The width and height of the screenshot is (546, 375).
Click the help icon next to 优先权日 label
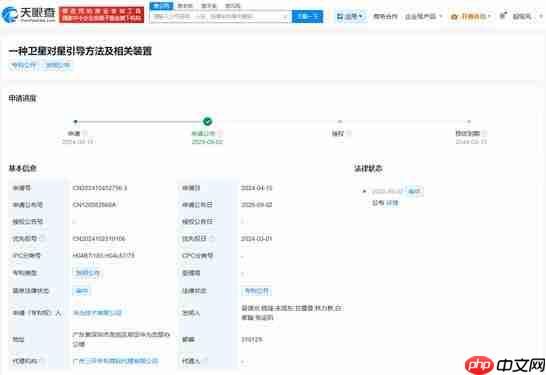click(x=212, y=239)
